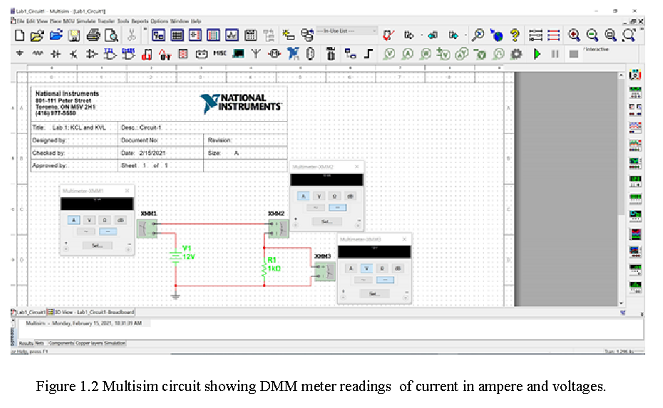Screen dimensions: 663x408
Task: Select the V1 12V battery source
Action: (177, 256)
